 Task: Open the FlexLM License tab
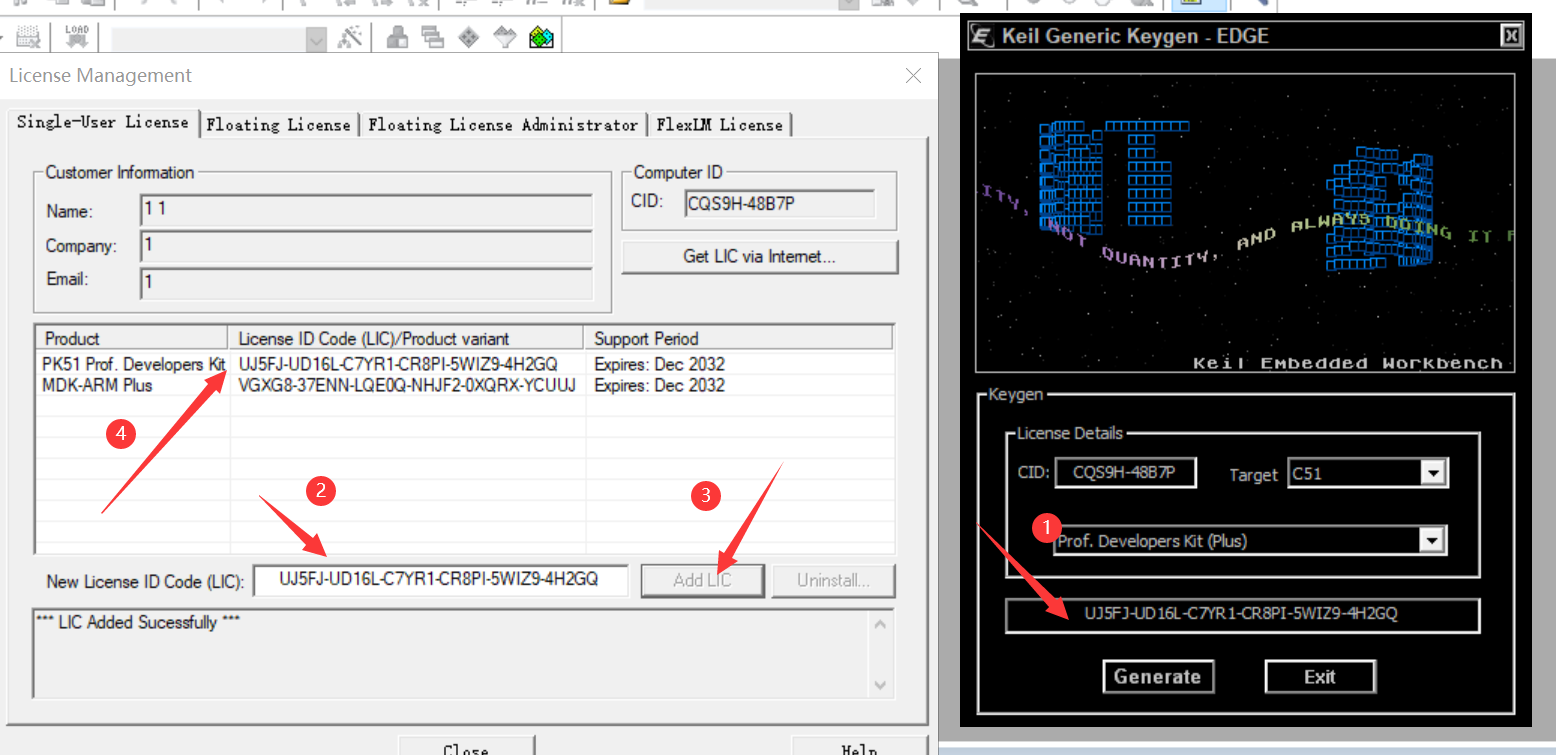[x=720, y=125]
